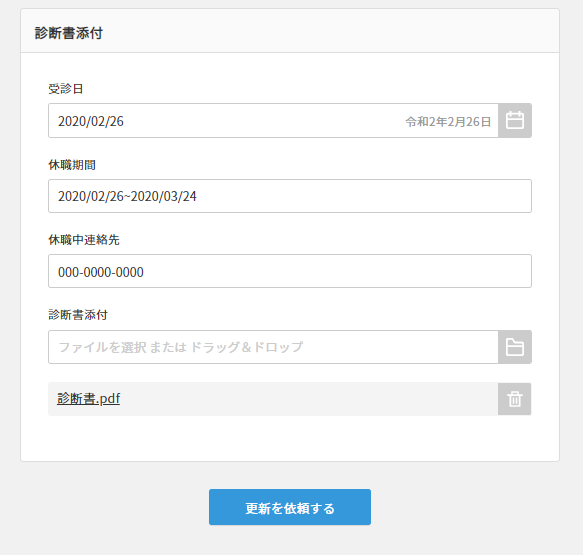
Task: Click the ファイルを選択 drop zone field
Action: tap(273, 347)
